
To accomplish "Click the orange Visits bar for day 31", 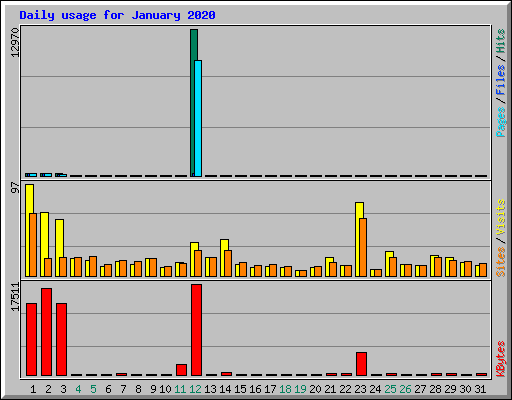I will [x=483, y=270].
